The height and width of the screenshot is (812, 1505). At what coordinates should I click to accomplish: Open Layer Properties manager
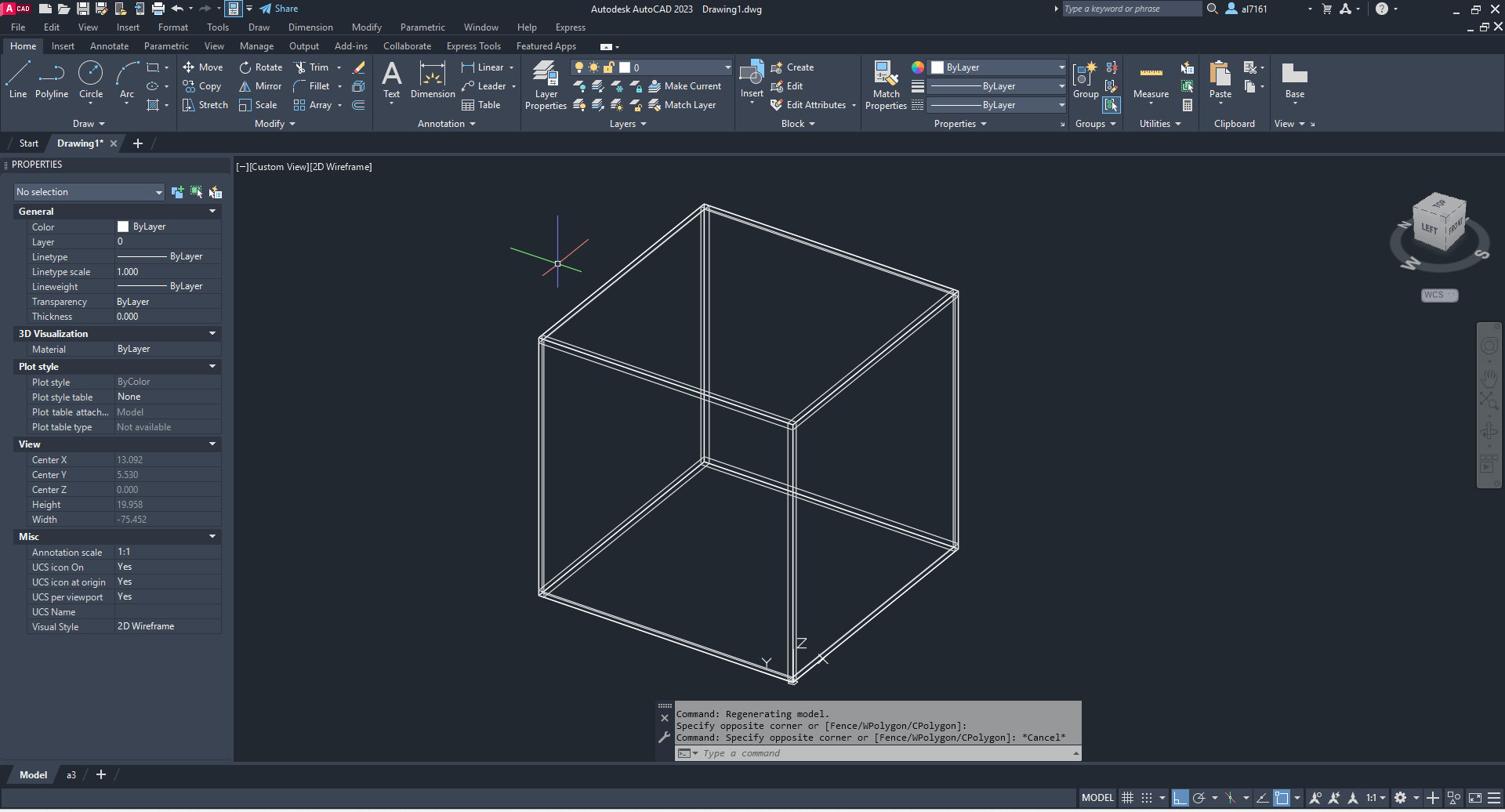pos(546,85)
